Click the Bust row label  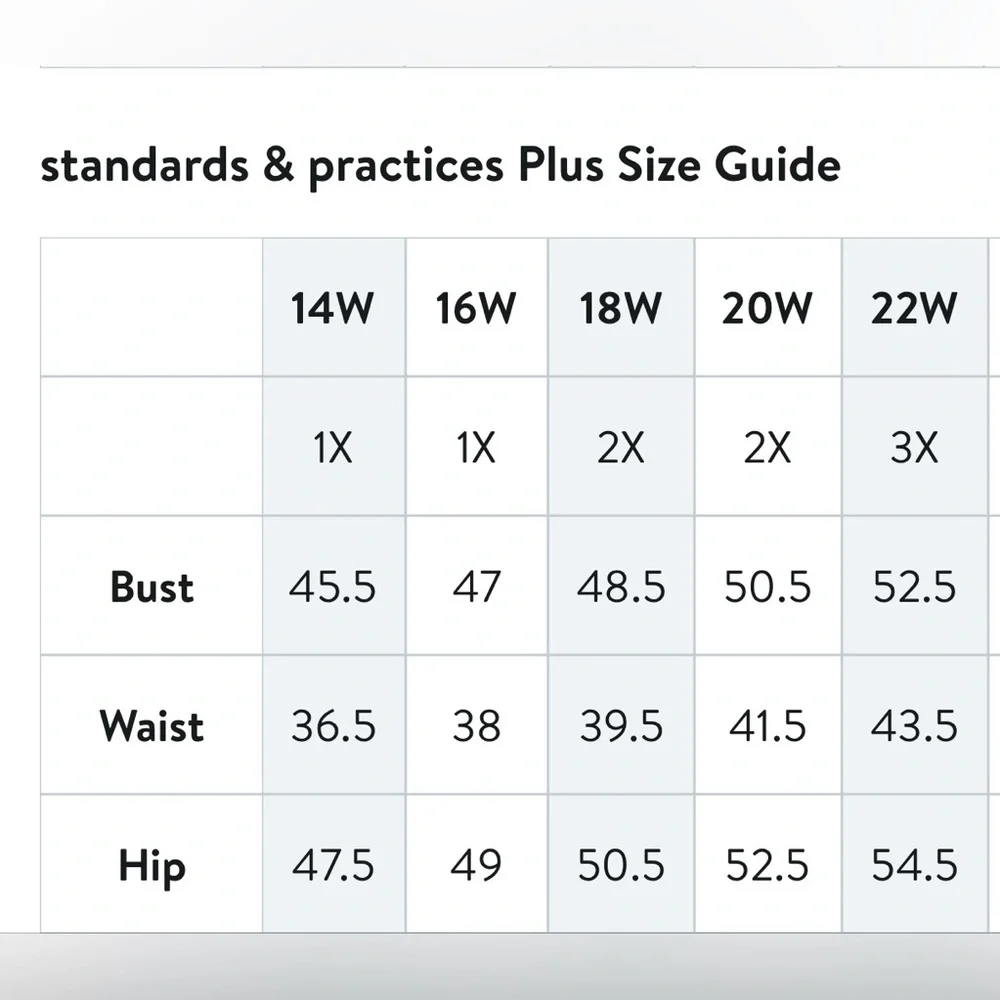(152, 587)
